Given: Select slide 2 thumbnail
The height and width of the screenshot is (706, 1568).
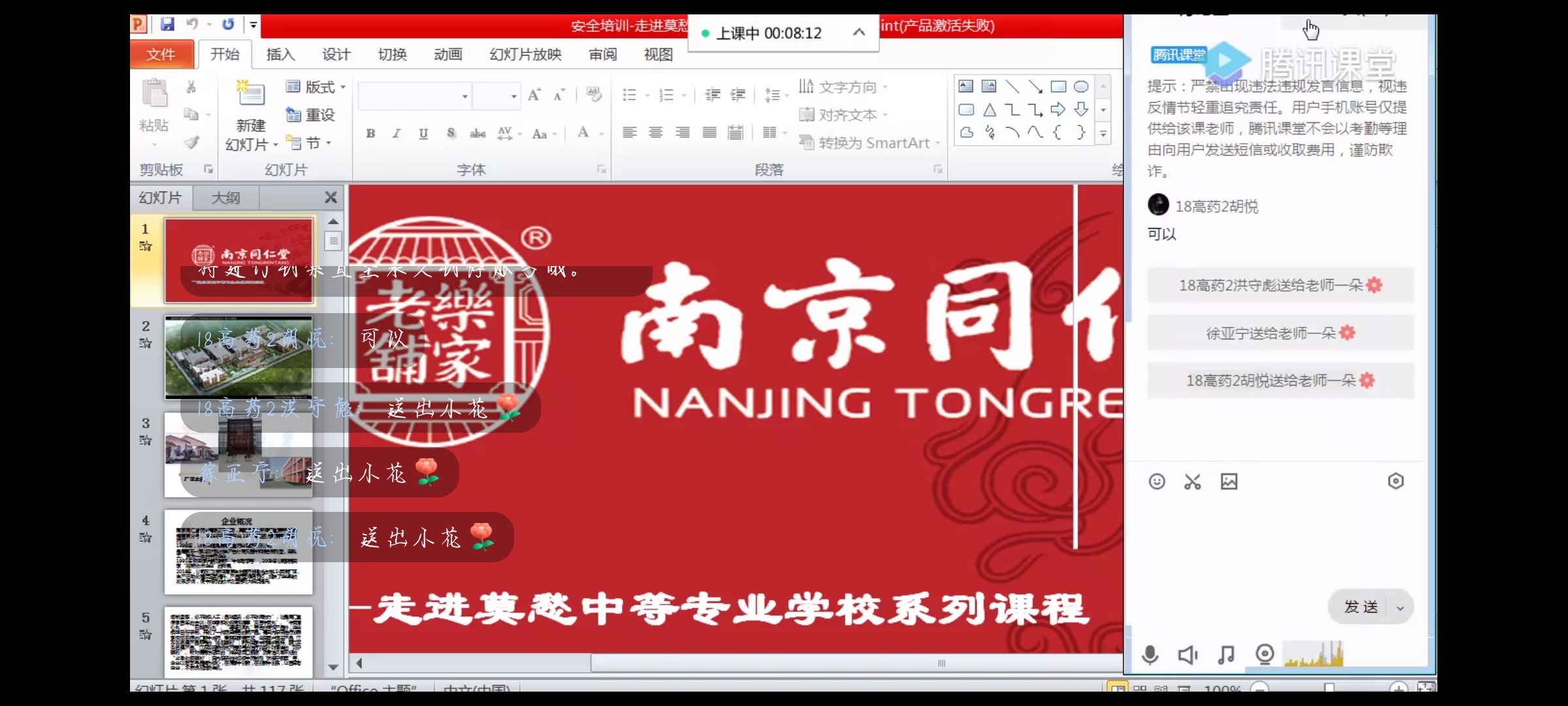Looking at the screenshot, I should pyautogui.click(x=238, y=357).
